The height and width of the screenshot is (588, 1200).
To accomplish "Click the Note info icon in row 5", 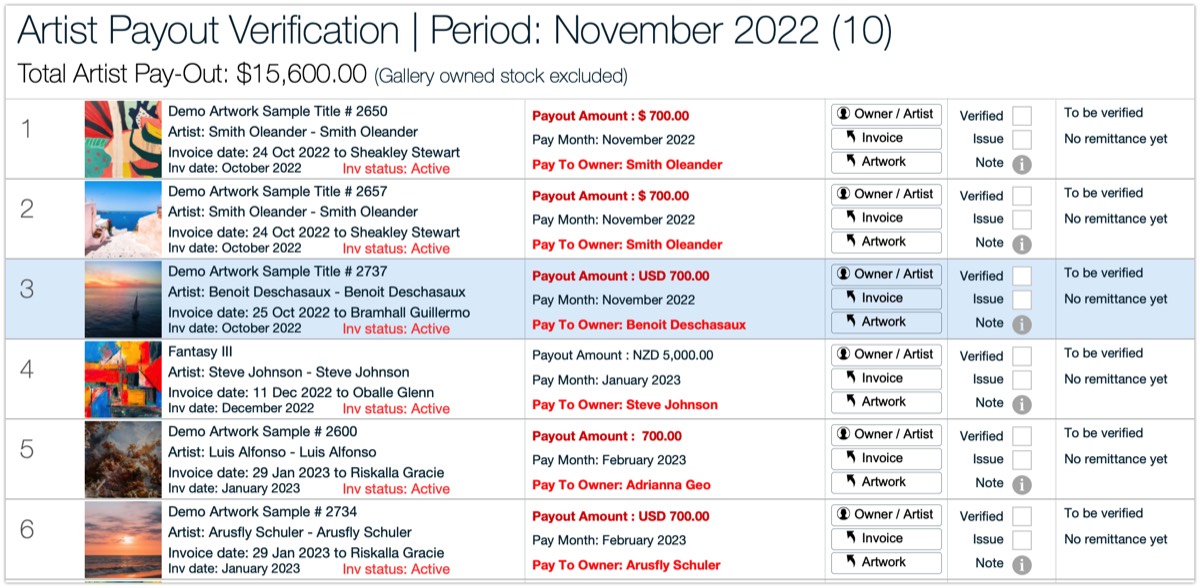I will pyautogui.click(x=1021, y=484).
